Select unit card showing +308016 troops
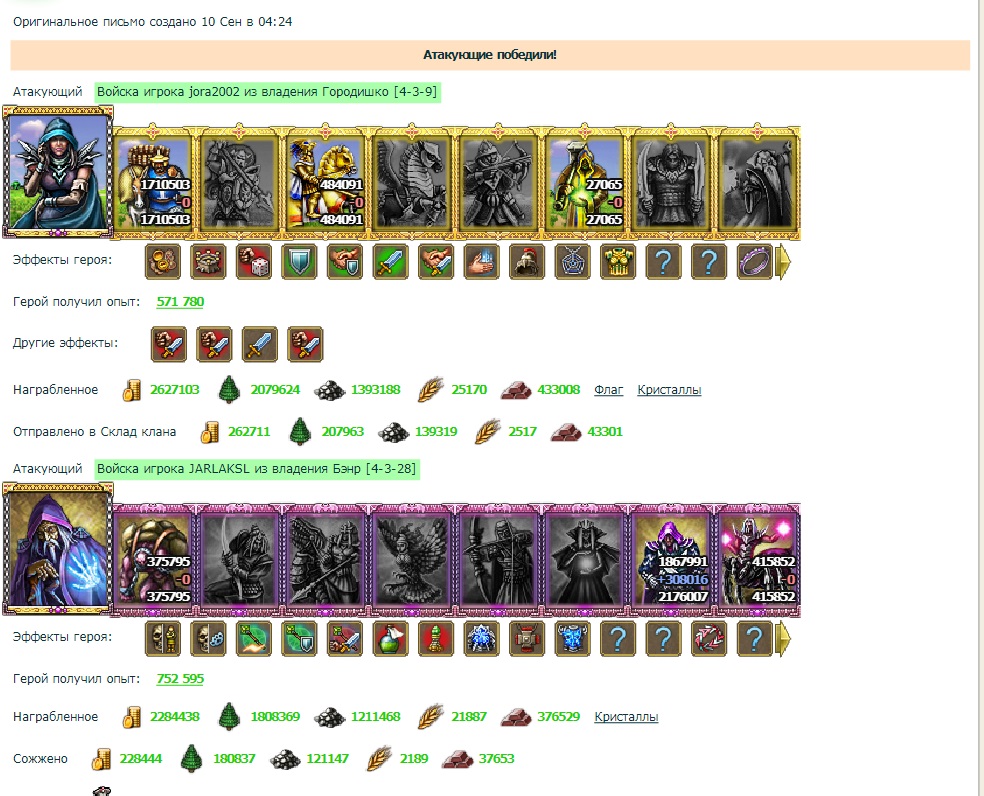 (x=671, y=559)
